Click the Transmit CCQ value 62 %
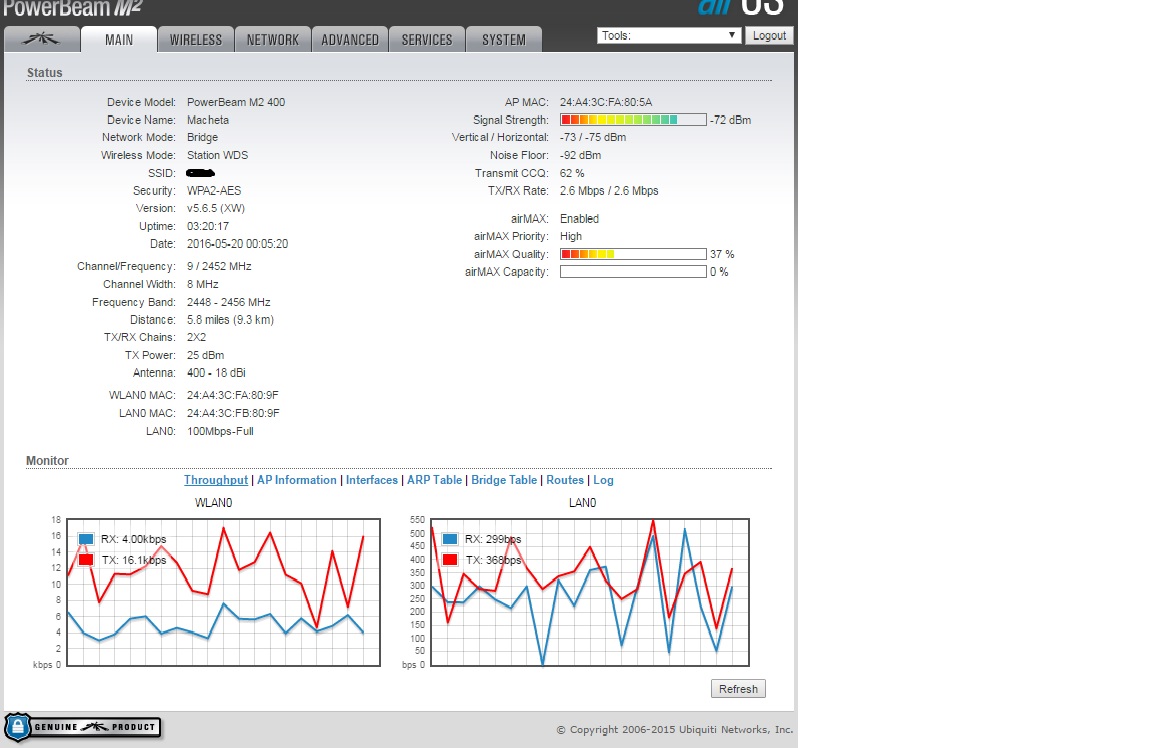The height and width of the screenshot is (748, 1152). pos(572,173)
